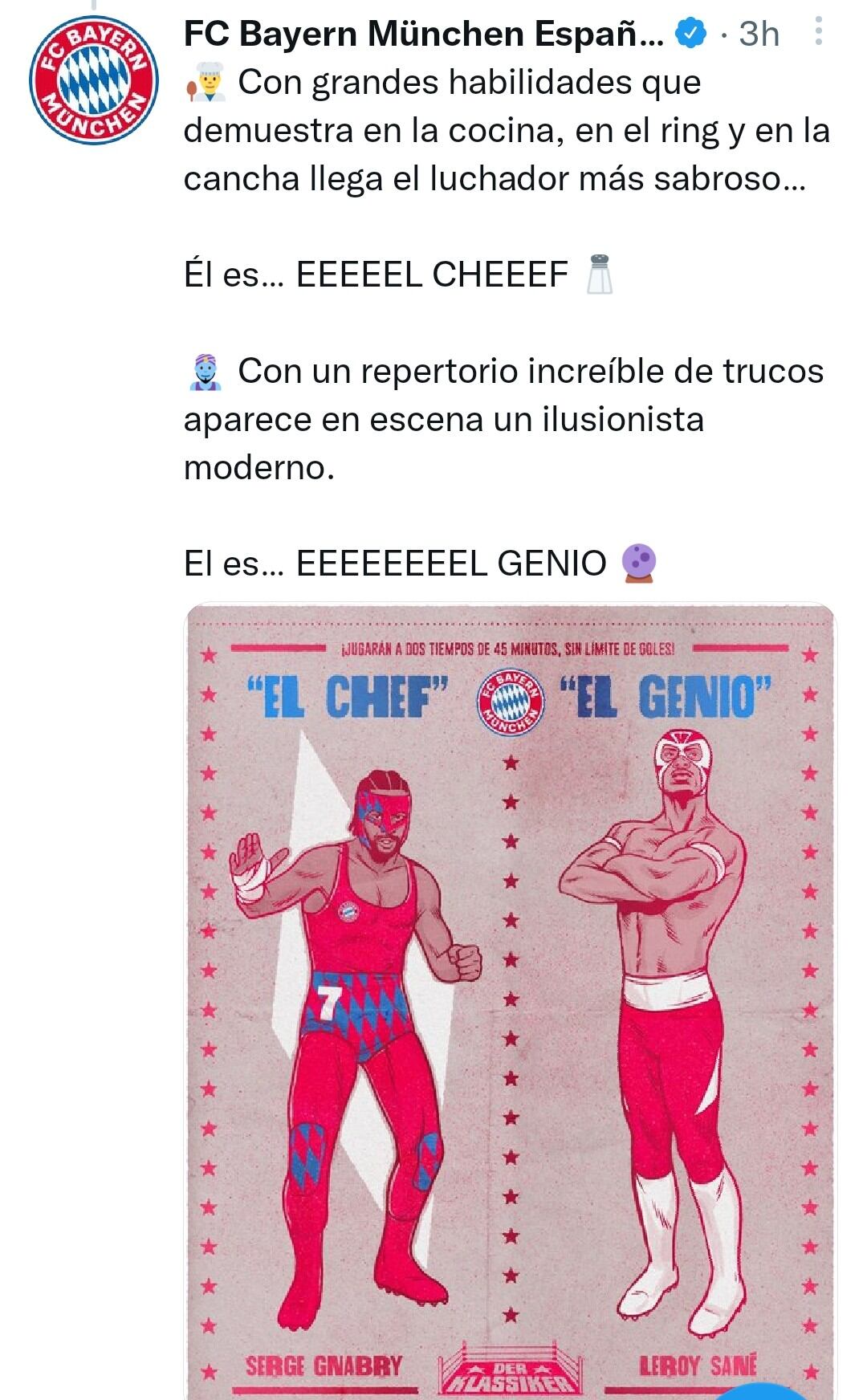Viewport: 867px width, 1400px height.
Task: Tap the Leroy Sané name caption
Action: pyautogui.click(x=698, y=1365)
